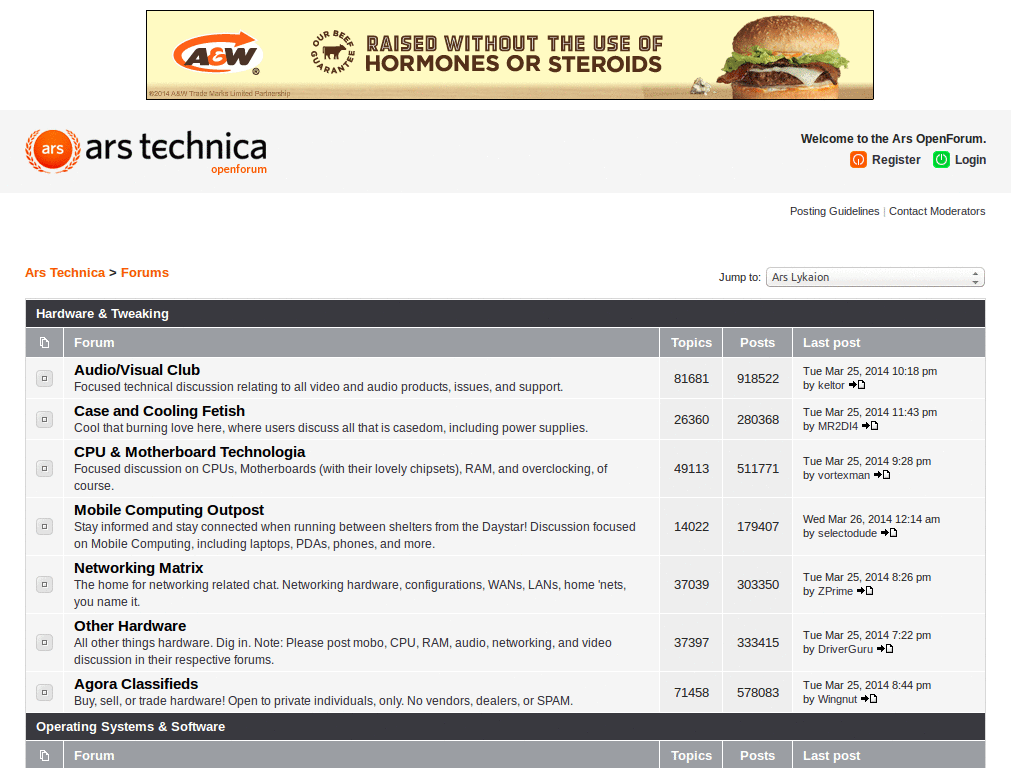View latest post icon next to vortexman

tap(882, 475)
